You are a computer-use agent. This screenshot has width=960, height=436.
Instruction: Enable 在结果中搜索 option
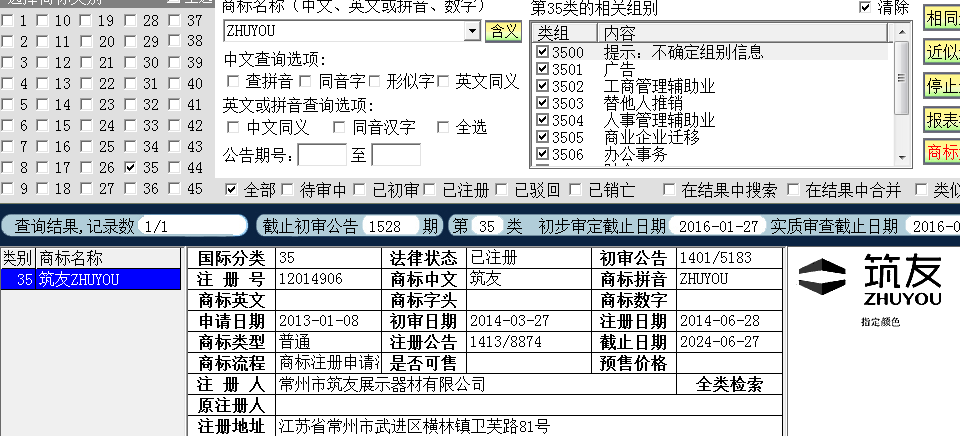[x=669, y=189]
